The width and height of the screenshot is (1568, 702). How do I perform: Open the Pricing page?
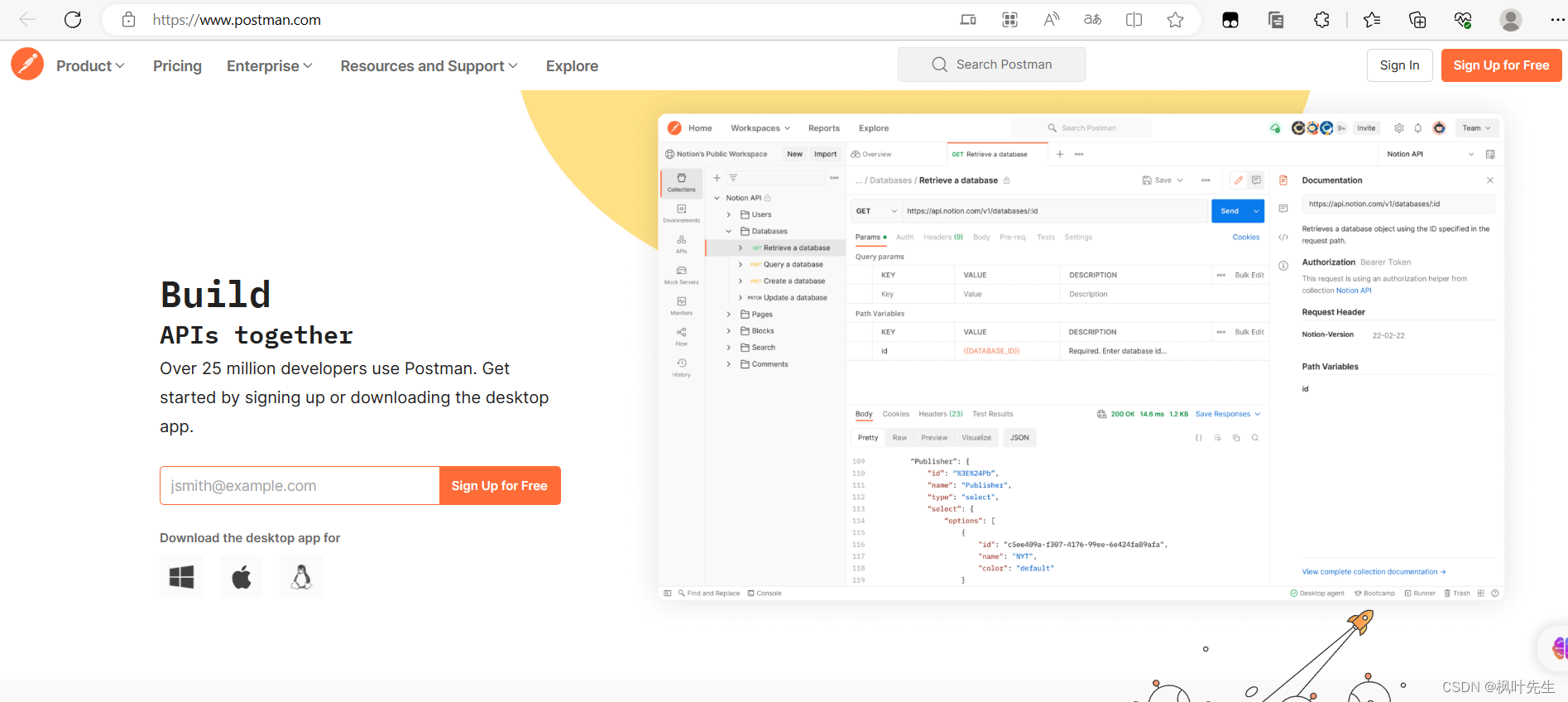tap(177, 66)
